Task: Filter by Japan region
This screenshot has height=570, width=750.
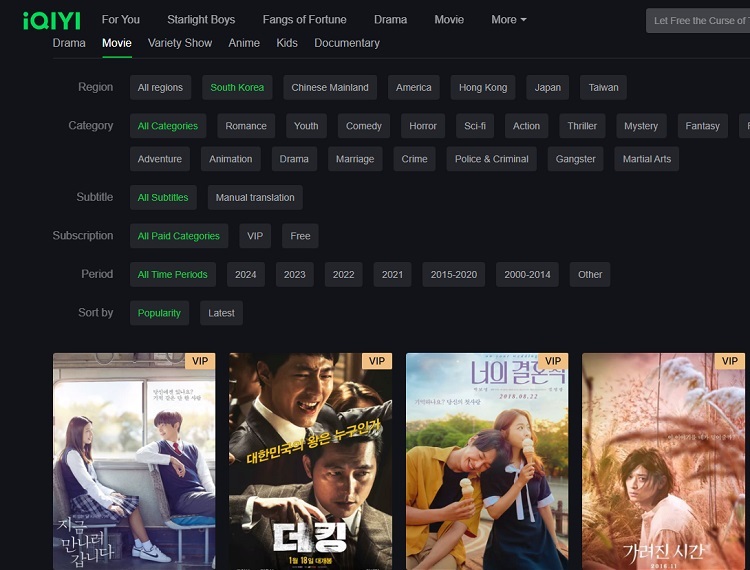Action: (548, 88)
